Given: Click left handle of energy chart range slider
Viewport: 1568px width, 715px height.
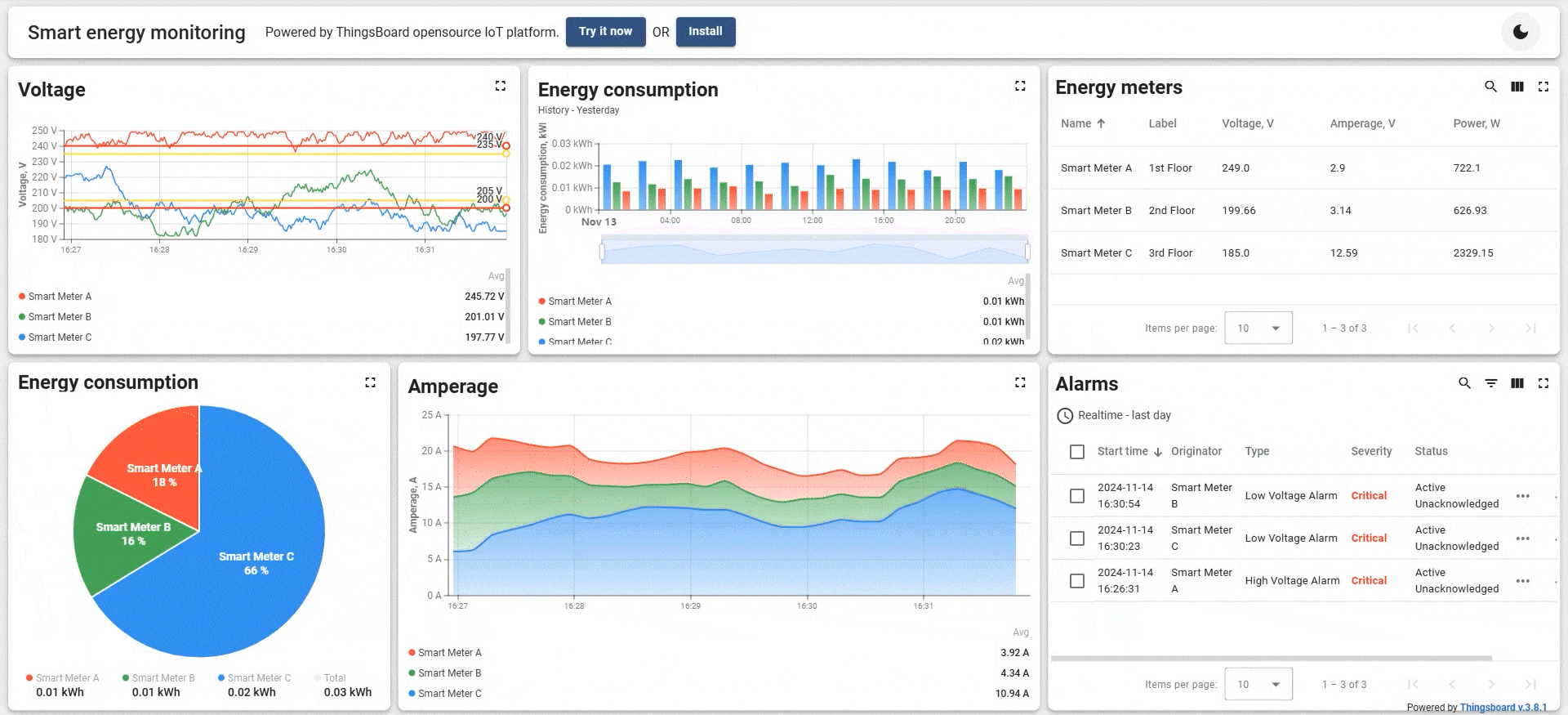Looking at the screenshot, I should click(602, 252).
